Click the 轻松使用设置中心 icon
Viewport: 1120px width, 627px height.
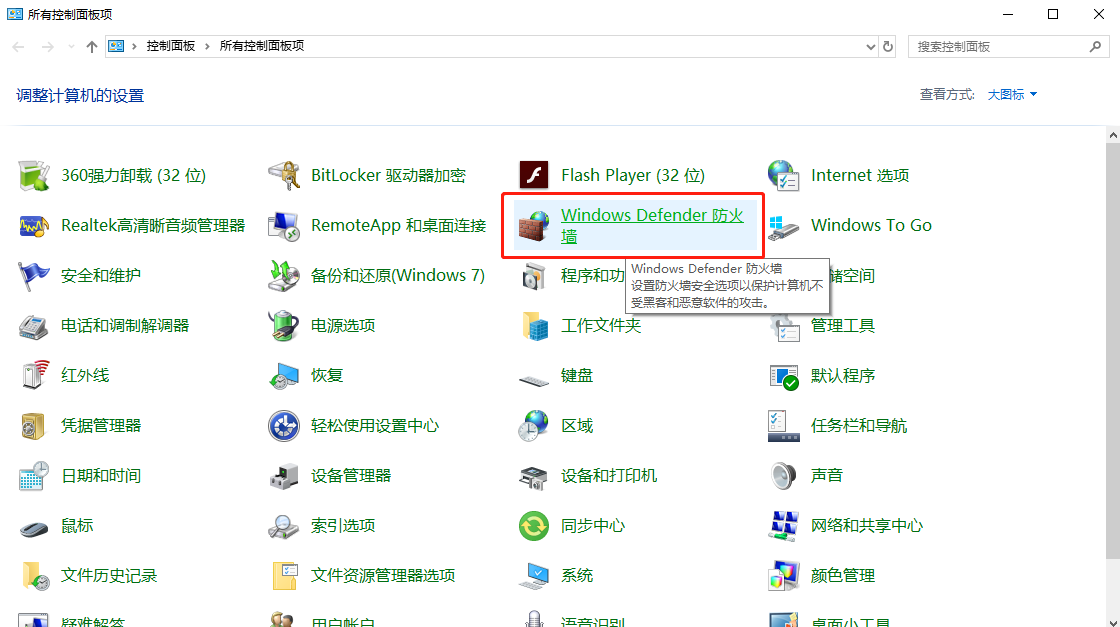click(x=284, y=426)
